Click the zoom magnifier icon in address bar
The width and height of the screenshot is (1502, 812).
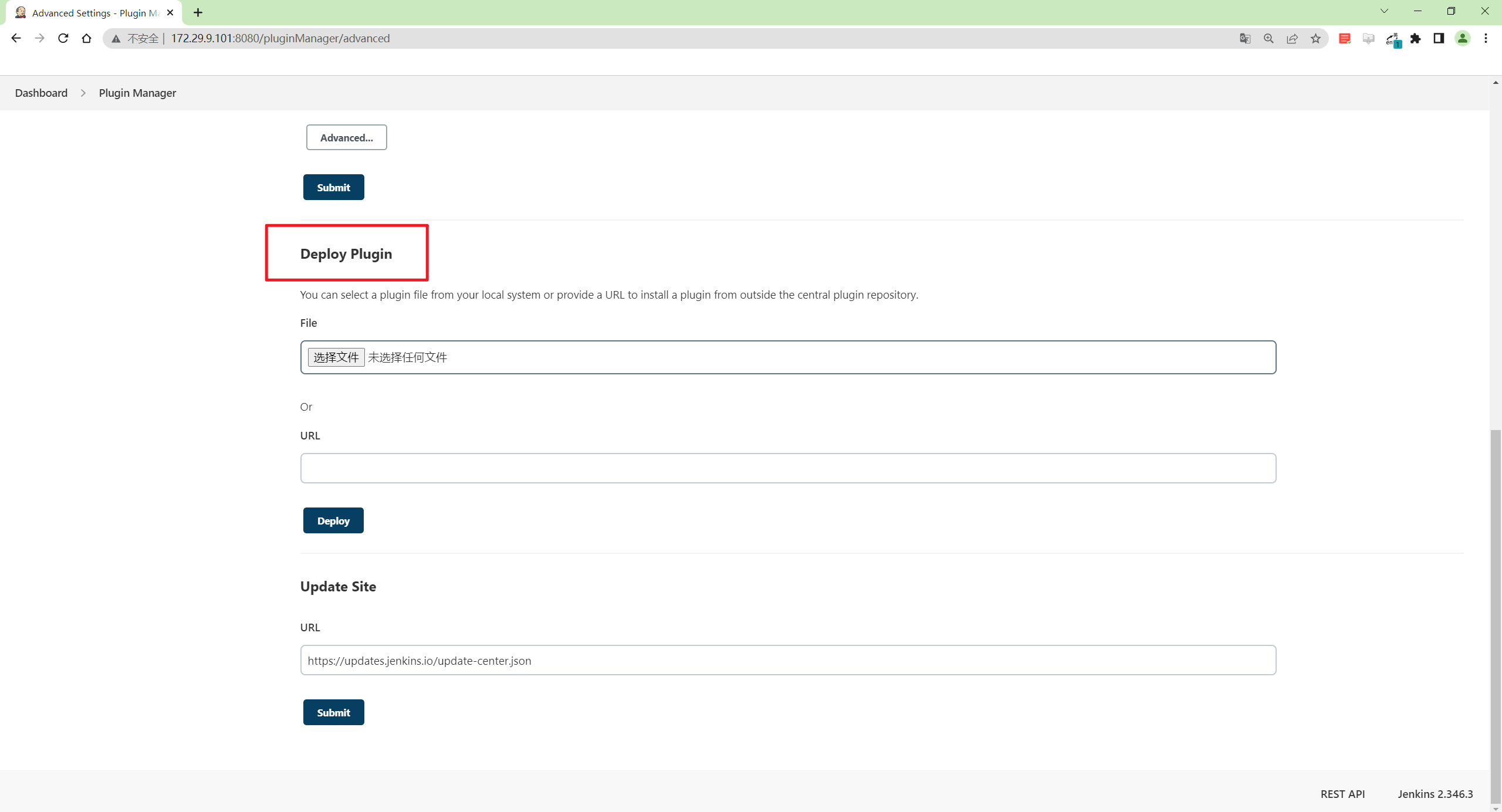pos(1268,39)
